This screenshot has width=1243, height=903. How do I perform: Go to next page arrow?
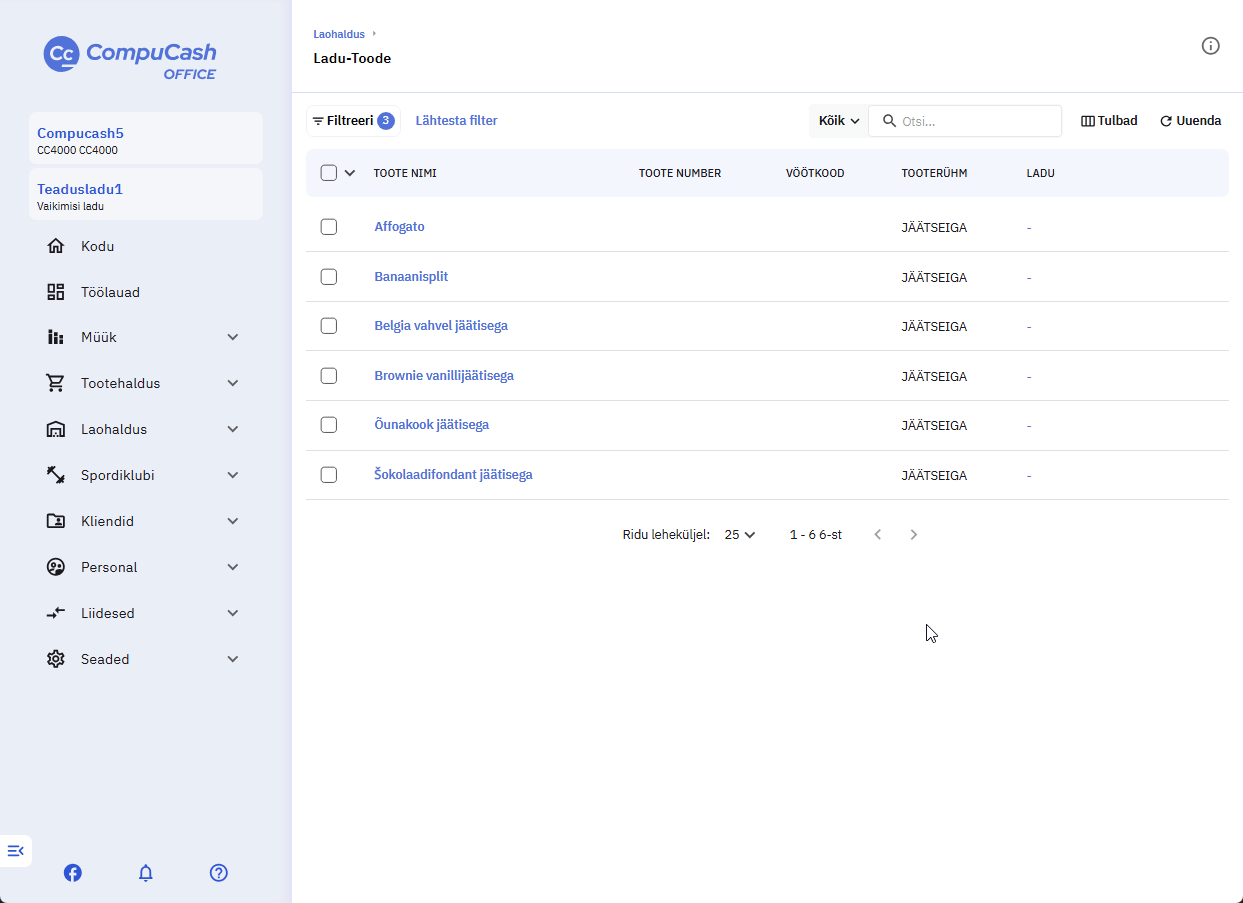[x=913, y=535]
